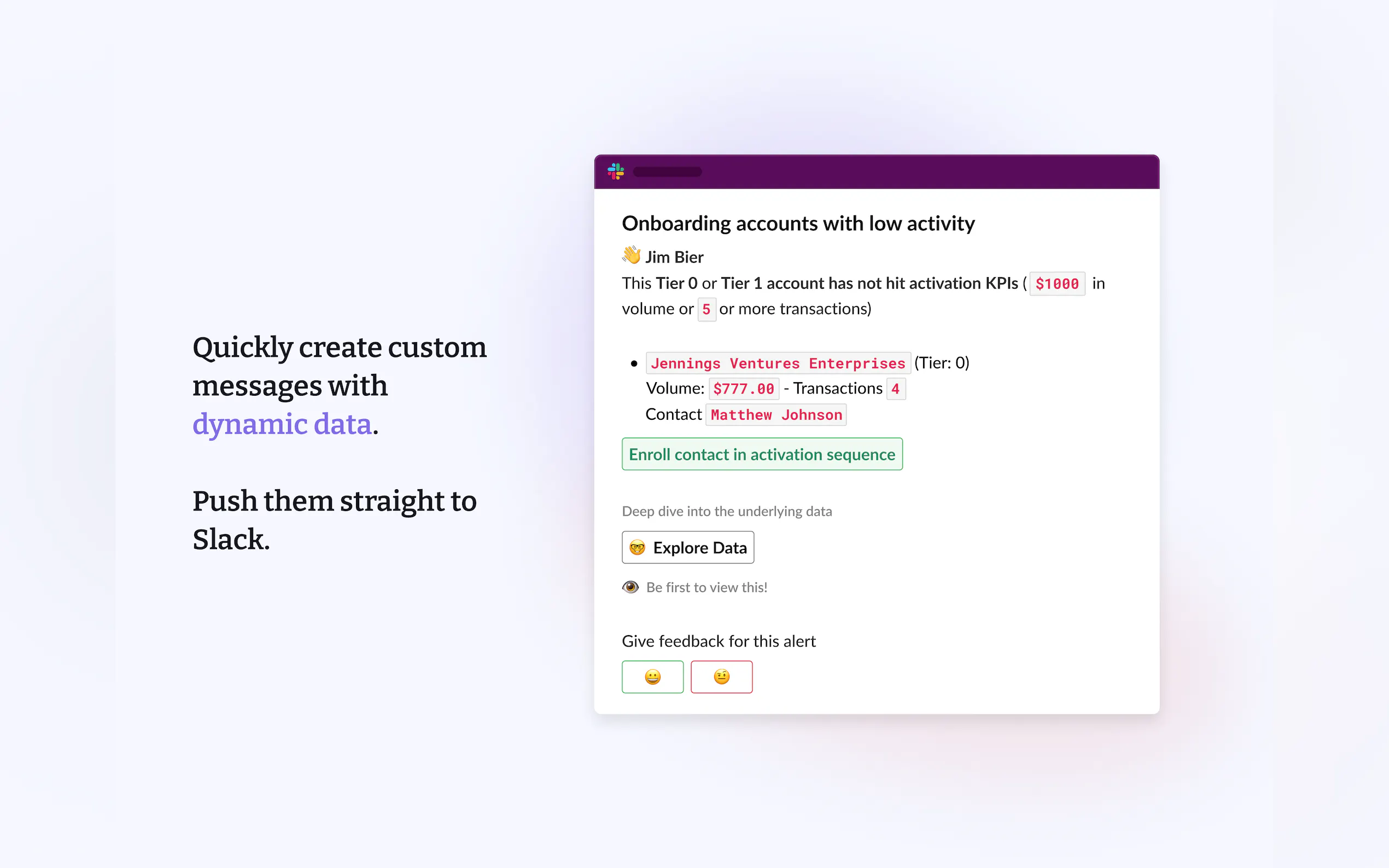Click the waving hand emoji
Image resolution: width=1389 pixels, height=868 pixels.
(631, 255)
